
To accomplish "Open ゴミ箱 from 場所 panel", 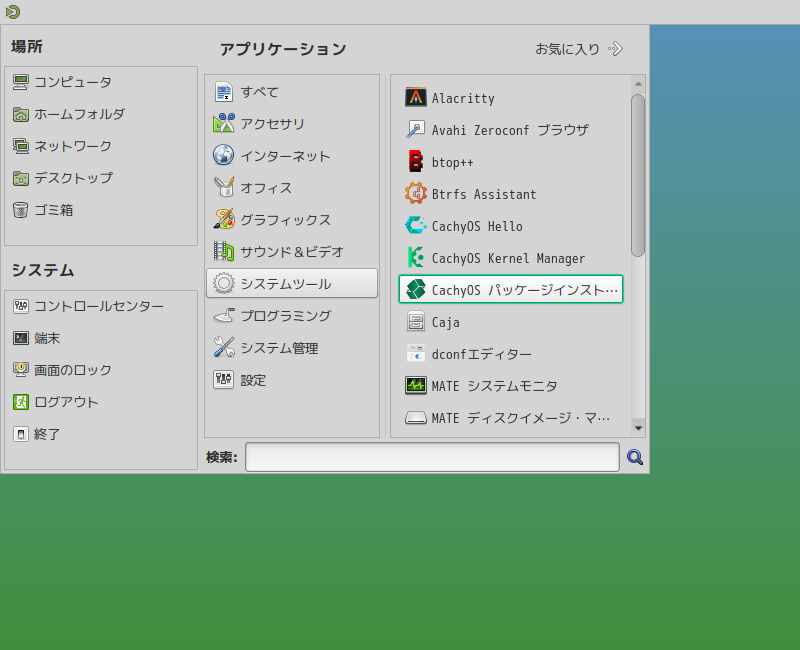I will point(50,210).
